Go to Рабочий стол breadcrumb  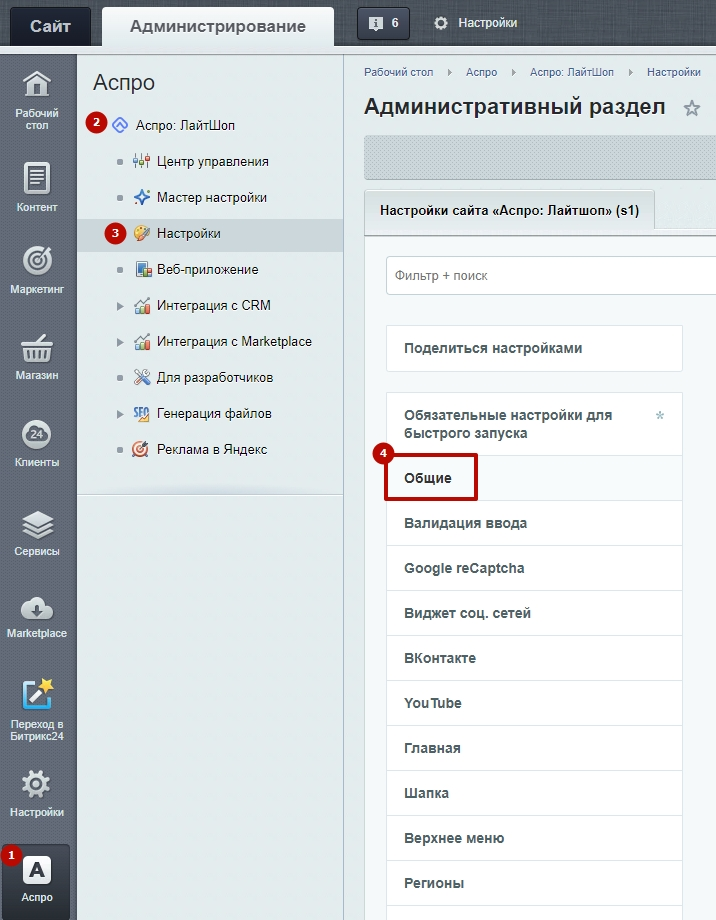pyautogui.click(x=398, y=72)
